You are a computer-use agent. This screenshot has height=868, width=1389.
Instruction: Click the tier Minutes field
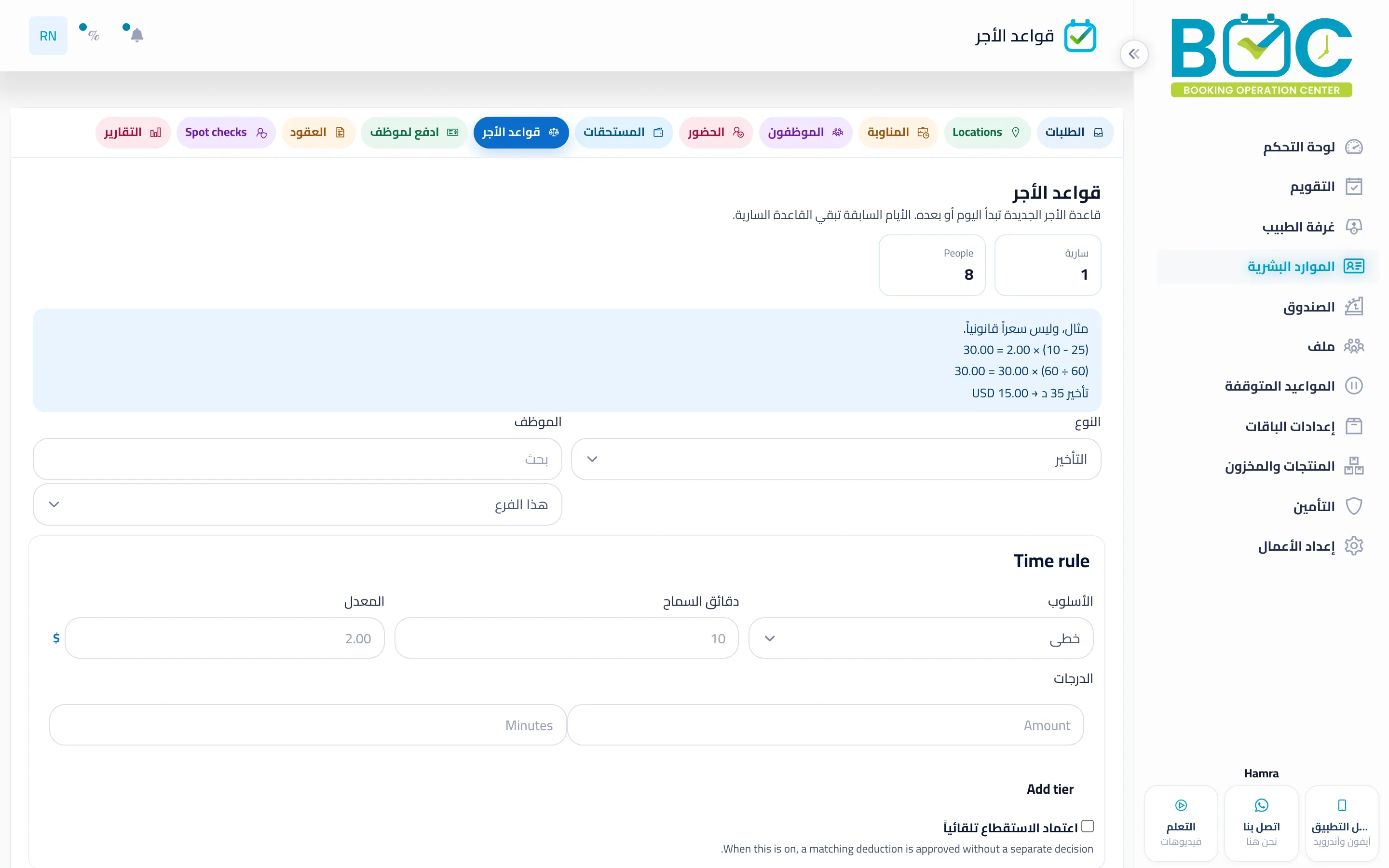[308, 725]
